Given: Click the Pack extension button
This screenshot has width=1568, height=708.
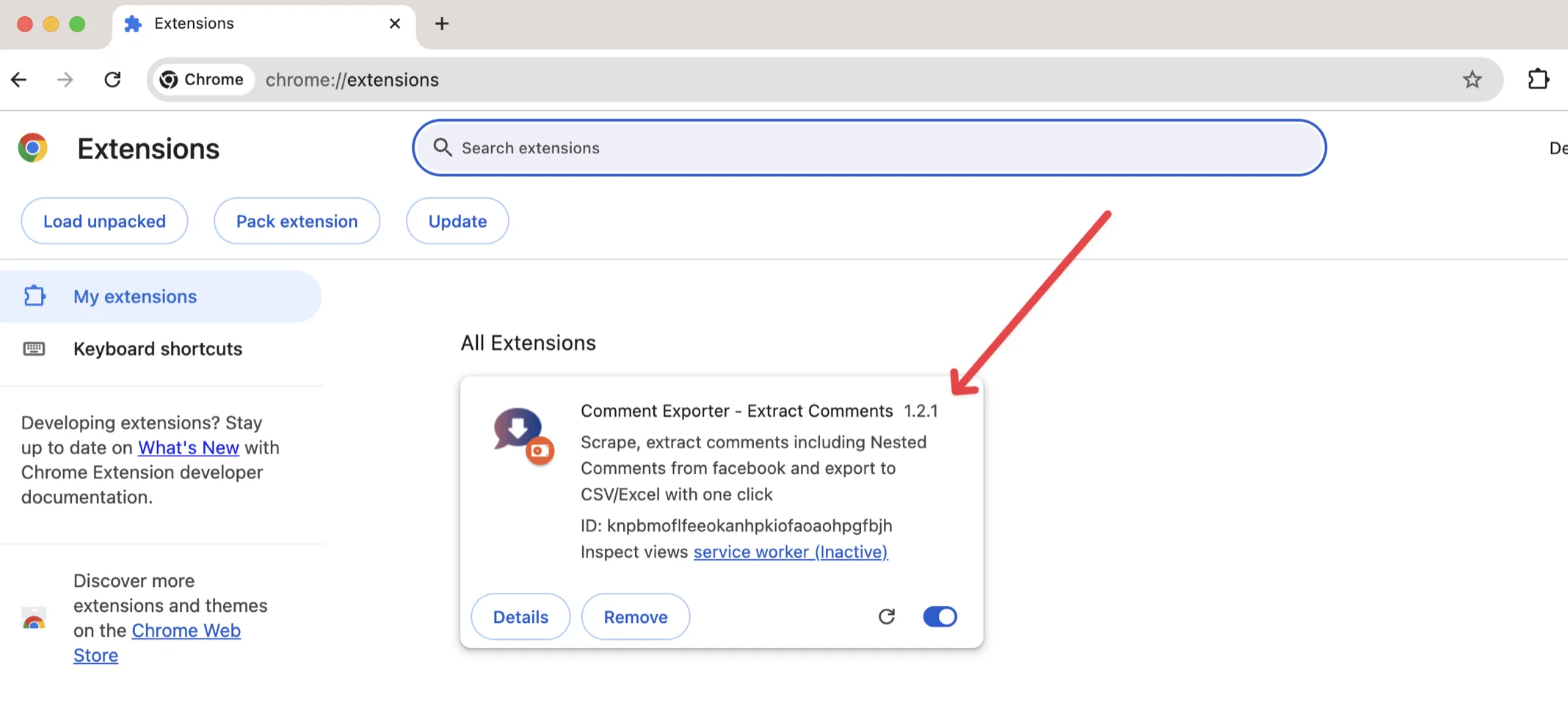Looking at the screenshot, I should (297, 221).
